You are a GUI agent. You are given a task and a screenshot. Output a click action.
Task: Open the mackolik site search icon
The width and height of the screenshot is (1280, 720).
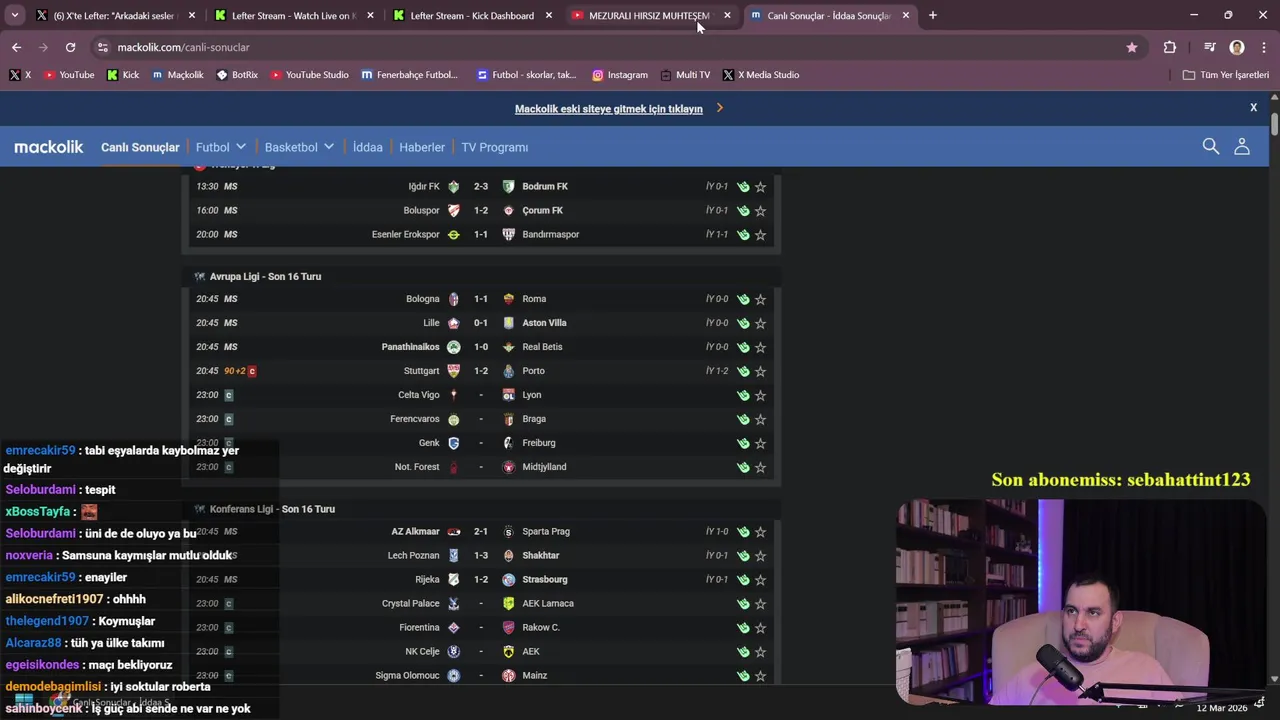click(1211, 147)
